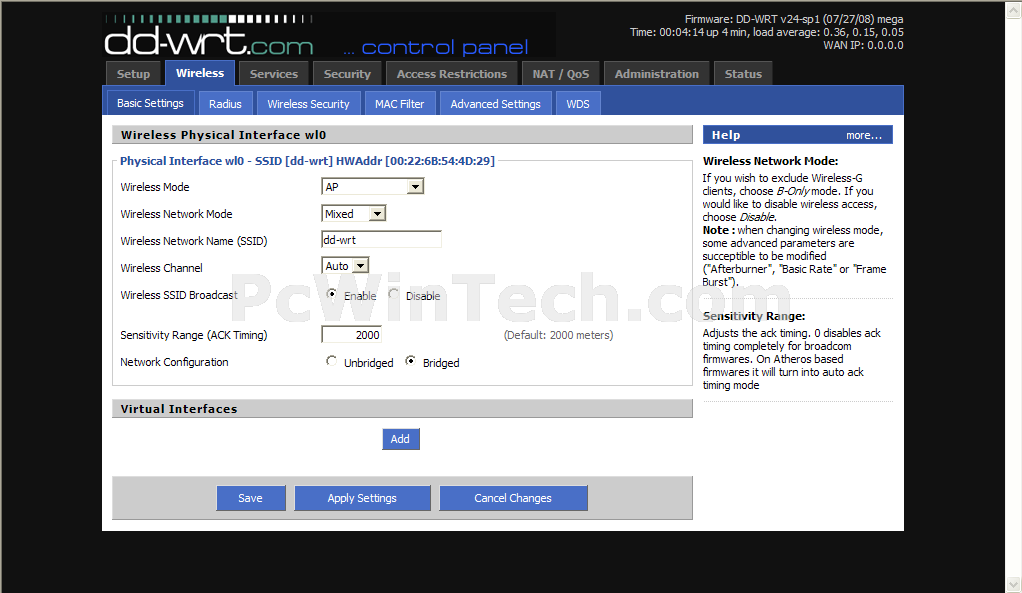
Task: Open the Help more... link
Action: click(x=864, y=136)
